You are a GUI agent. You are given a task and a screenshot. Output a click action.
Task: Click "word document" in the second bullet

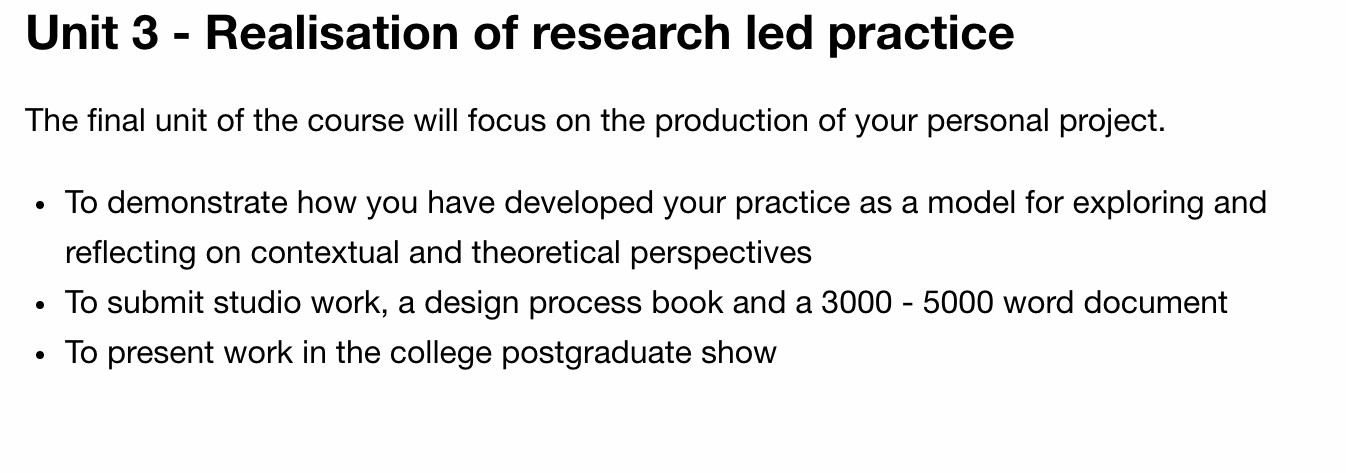click(1115, 302)
